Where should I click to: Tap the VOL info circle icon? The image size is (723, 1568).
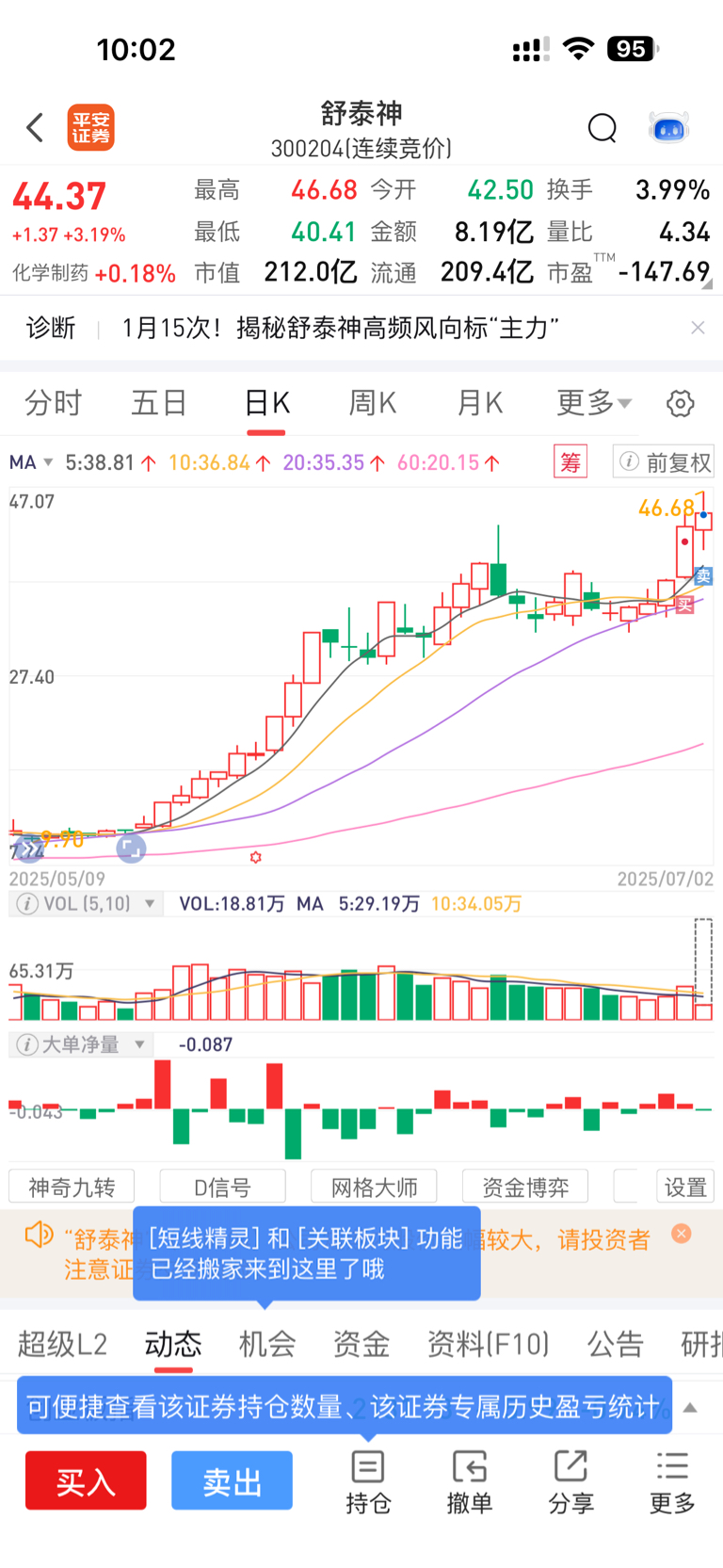(27, 904)
